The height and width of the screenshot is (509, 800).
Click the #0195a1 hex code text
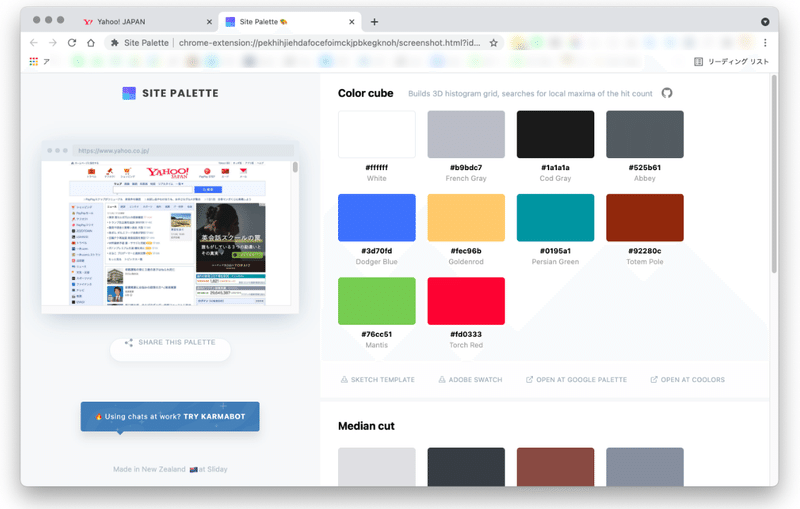(555, 251)
